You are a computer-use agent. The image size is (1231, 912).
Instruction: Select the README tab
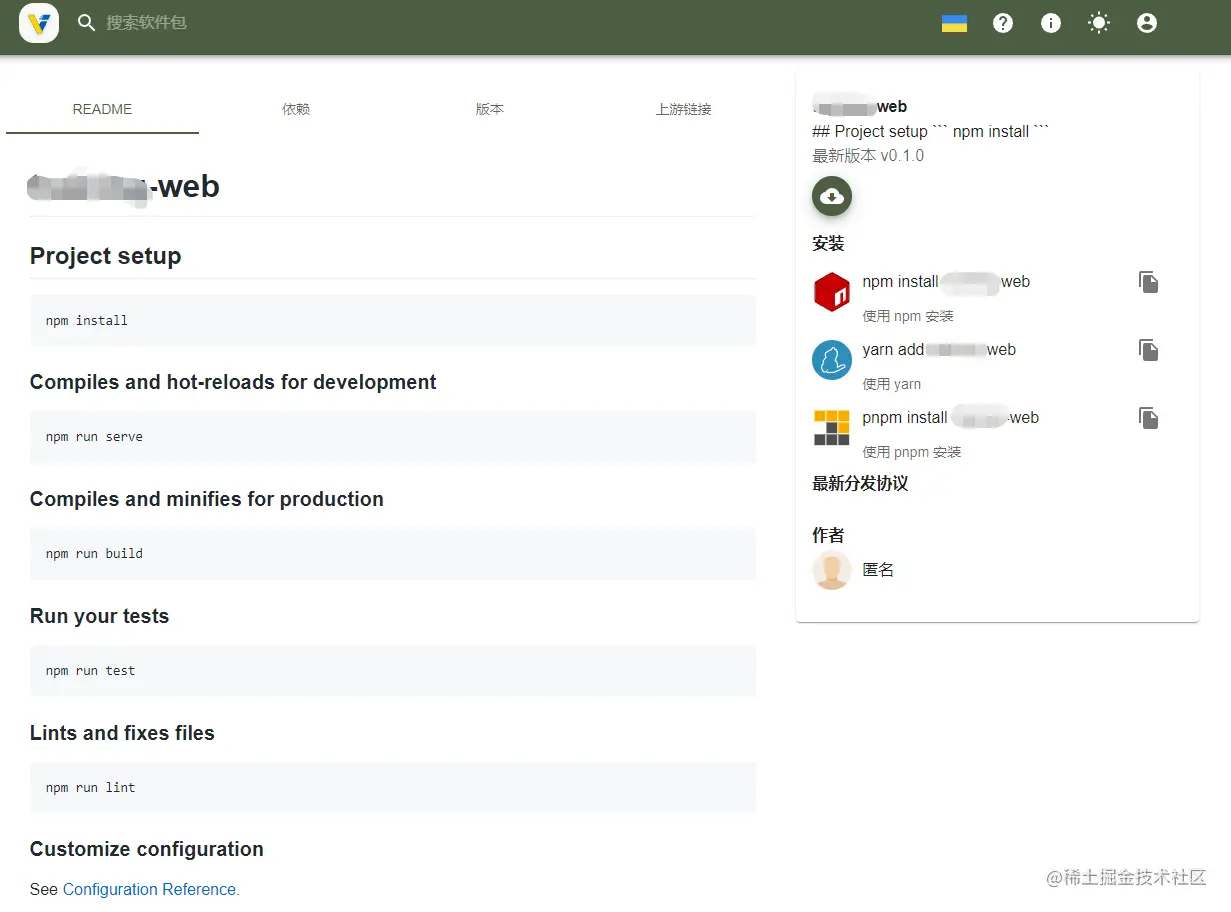tap(102, 109)
